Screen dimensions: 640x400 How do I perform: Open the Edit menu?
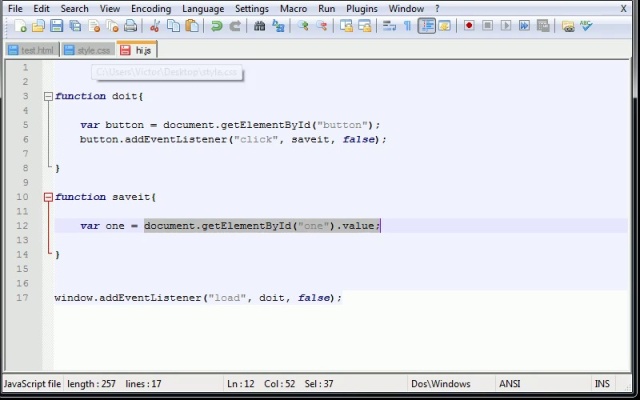(x=41, y=9)
